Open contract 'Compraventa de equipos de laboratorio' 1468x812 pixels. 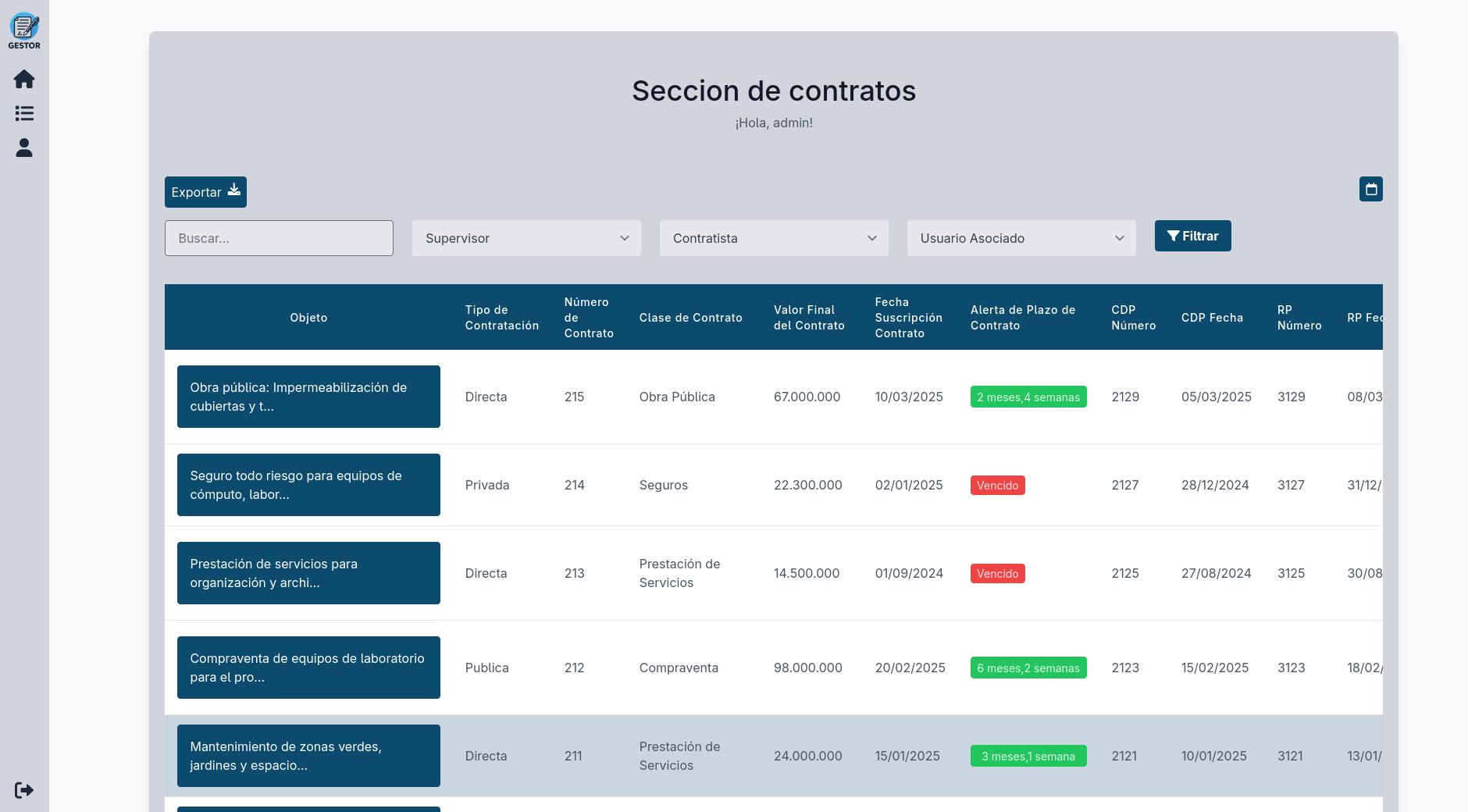pos(308,668)
